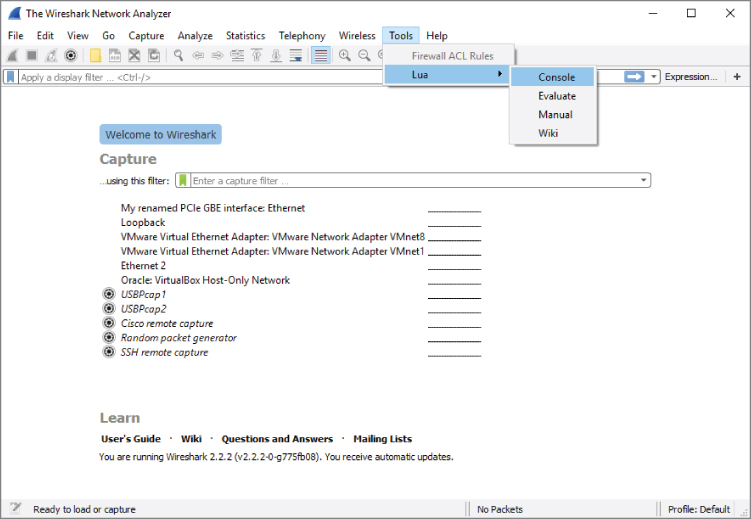Viewport: 751px width, 519px height.
Task: Open the Help menu
Action: (x=437, y=35)
